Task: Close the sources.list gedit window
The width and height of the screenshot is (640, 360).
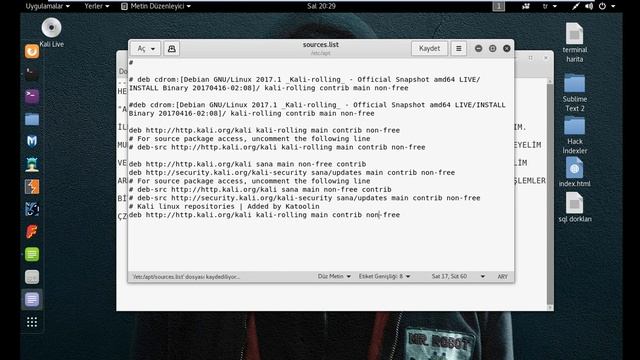Action: [x=507, y=49]
